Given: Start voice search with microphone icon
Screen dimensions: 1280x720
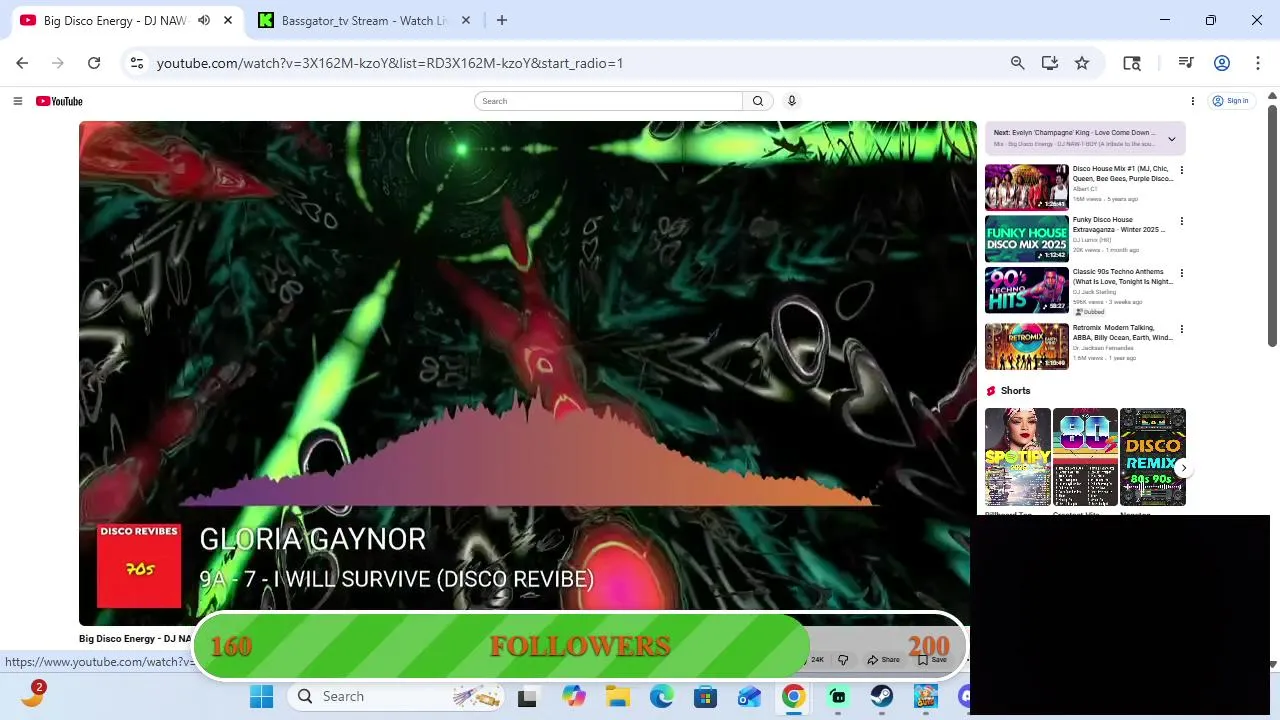Looking at the screenshot, I should coord(792,101).
